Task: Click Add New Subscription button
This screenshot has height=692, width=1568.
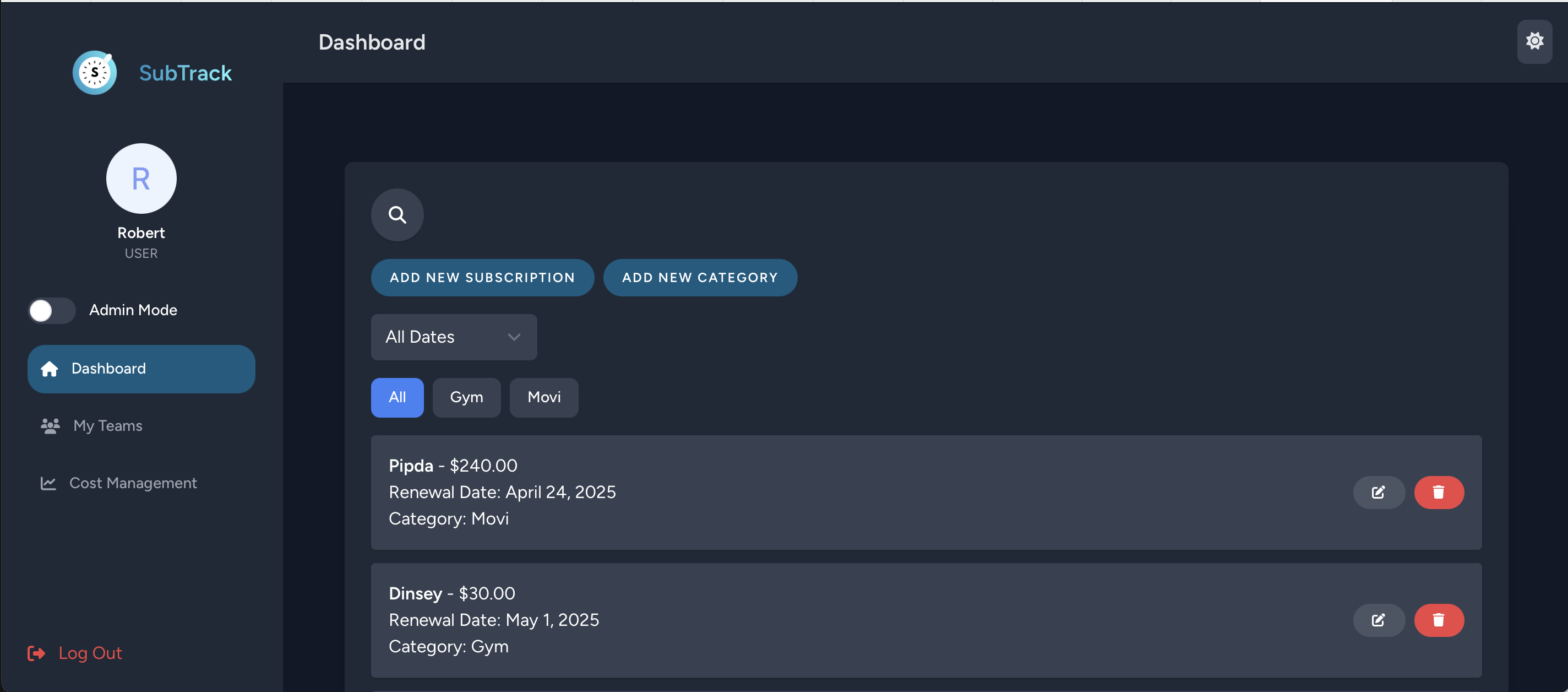Action: tap(482, 278)
